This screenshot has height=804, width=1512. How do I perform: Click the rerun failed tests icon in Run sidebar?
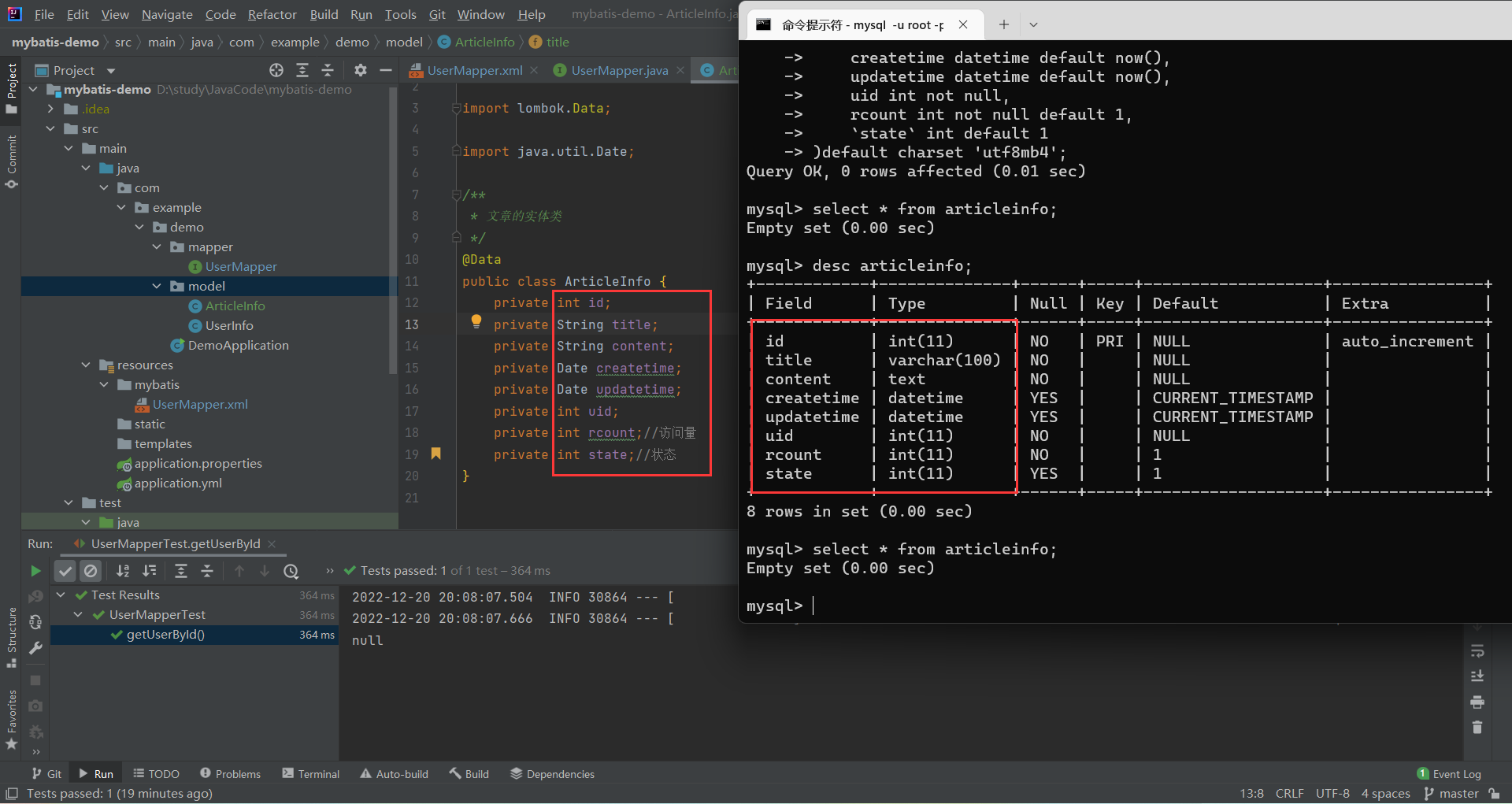35,597
